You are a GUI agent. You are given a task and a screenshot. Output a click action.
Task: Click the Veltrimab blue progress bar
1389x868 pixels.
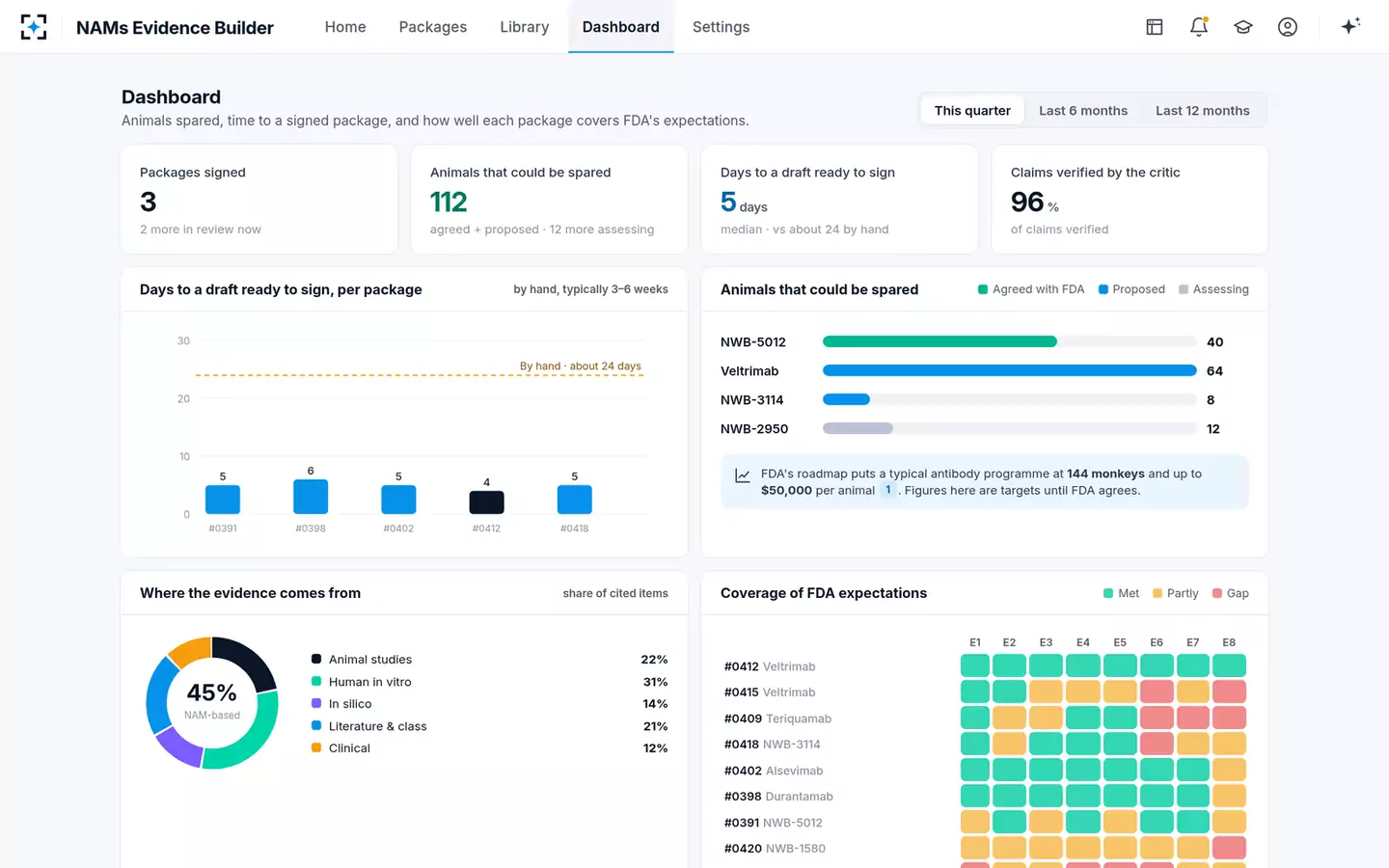coord(1010,370)
